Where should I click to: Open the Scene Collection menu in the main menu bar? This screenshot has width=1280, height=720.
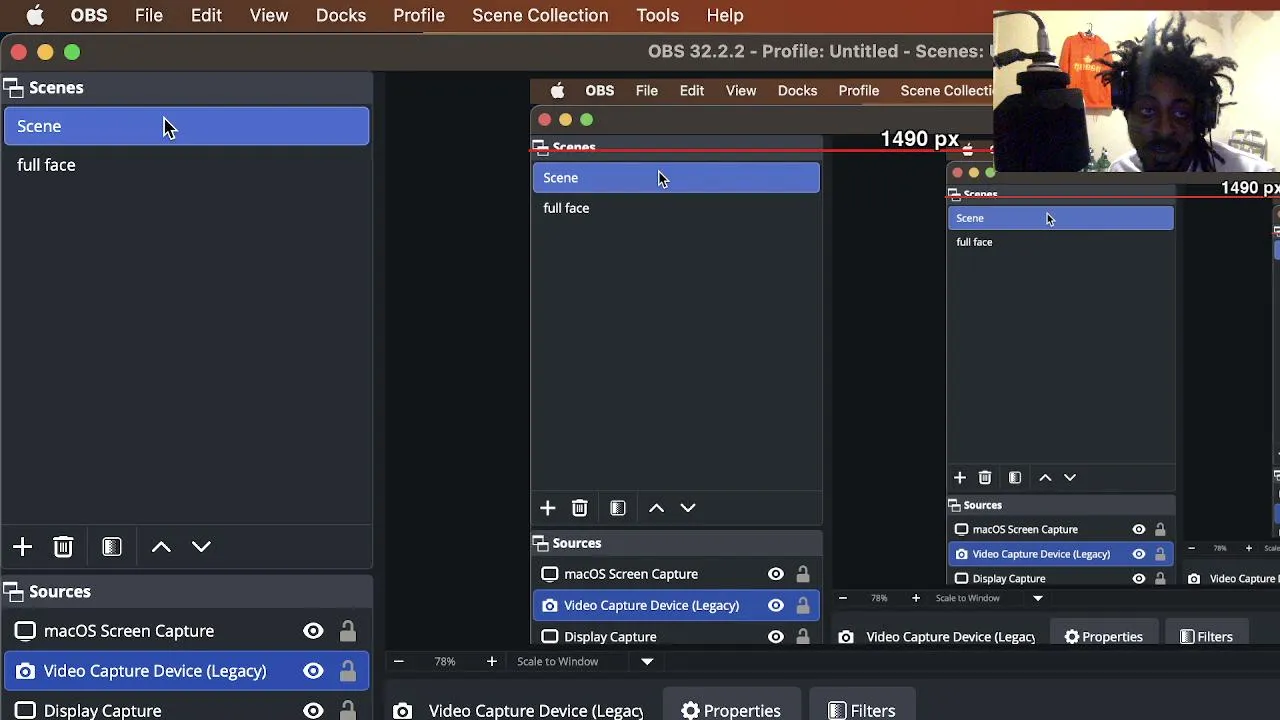[540, 15]
